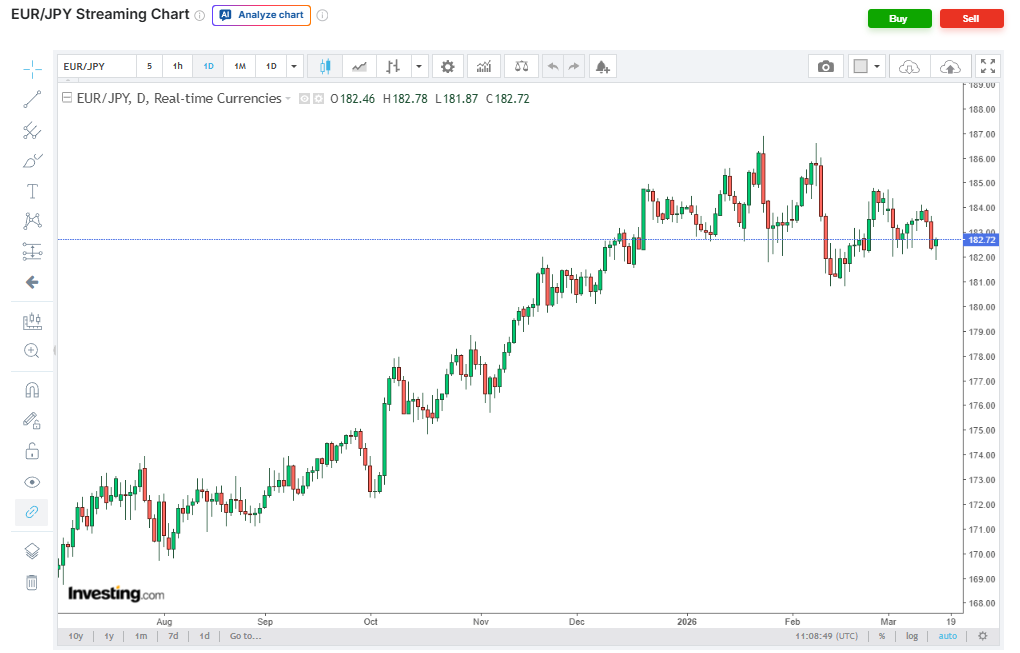Enable magnet mode

click(x=32, y=389)
